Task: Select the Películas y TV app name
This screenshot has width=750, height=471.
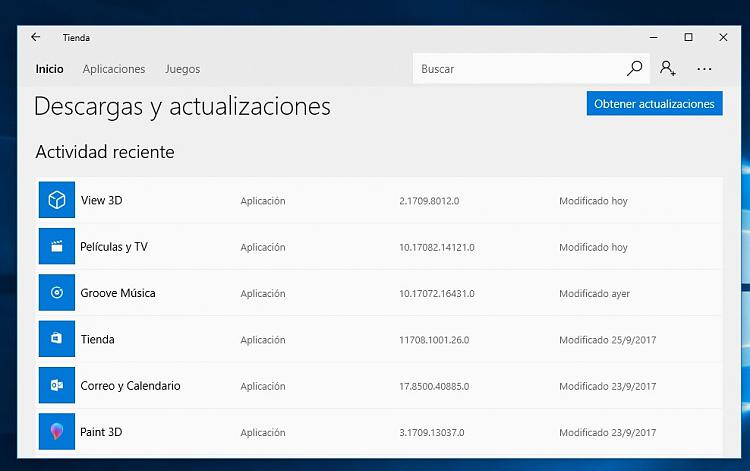Action: (114, 247)
